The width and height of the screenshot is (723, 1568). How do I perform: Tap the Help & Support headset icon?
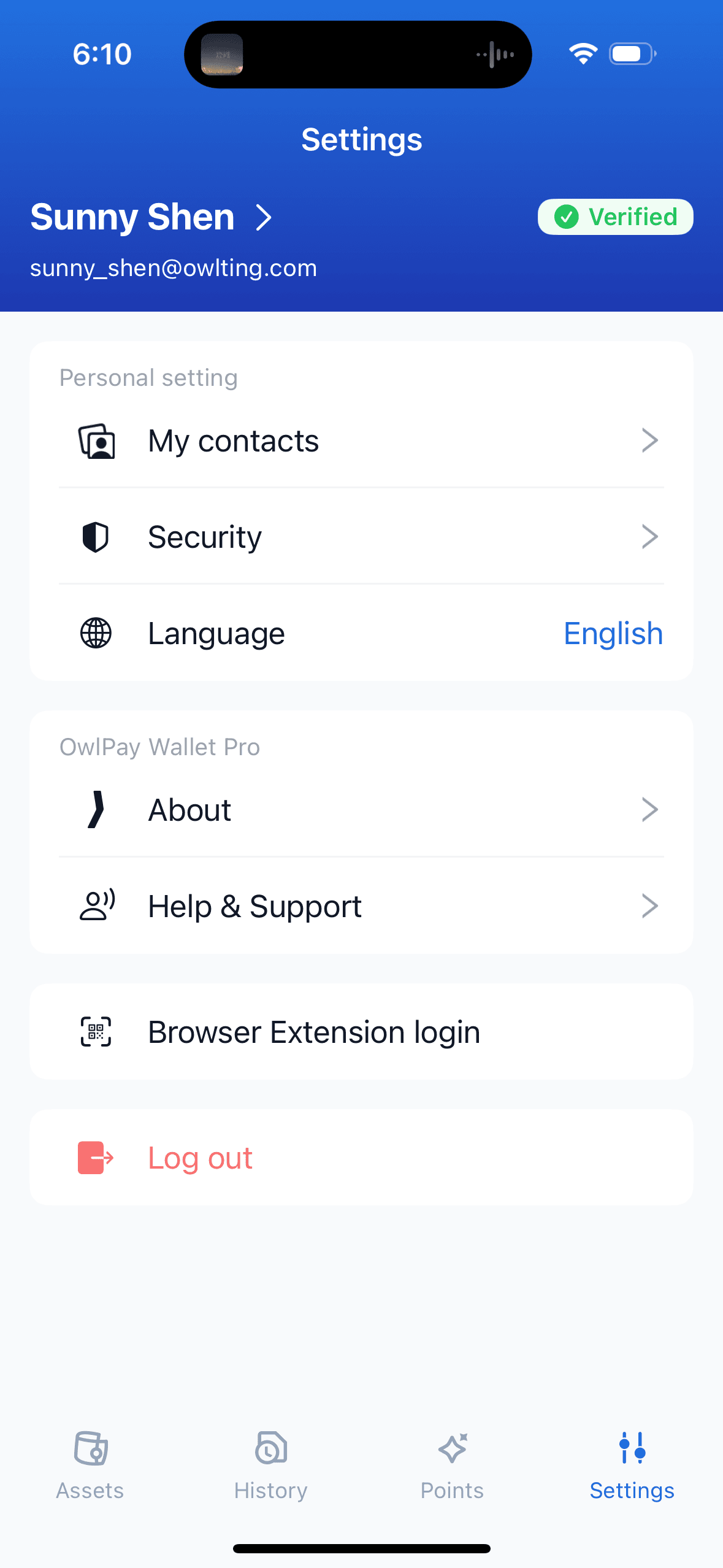tap(97, 905)
